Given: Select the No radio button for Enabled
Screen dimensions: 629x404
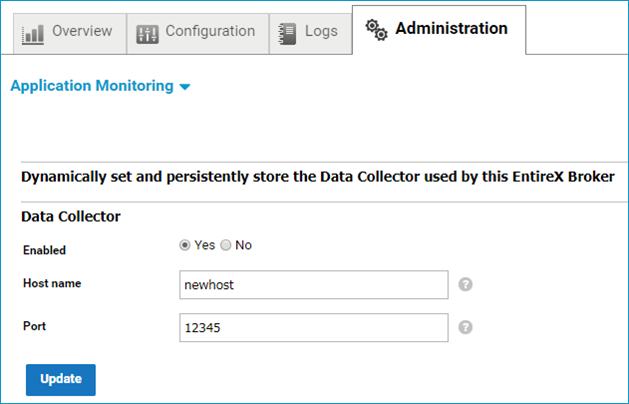Looking at the screenshot, I should 226,245.
